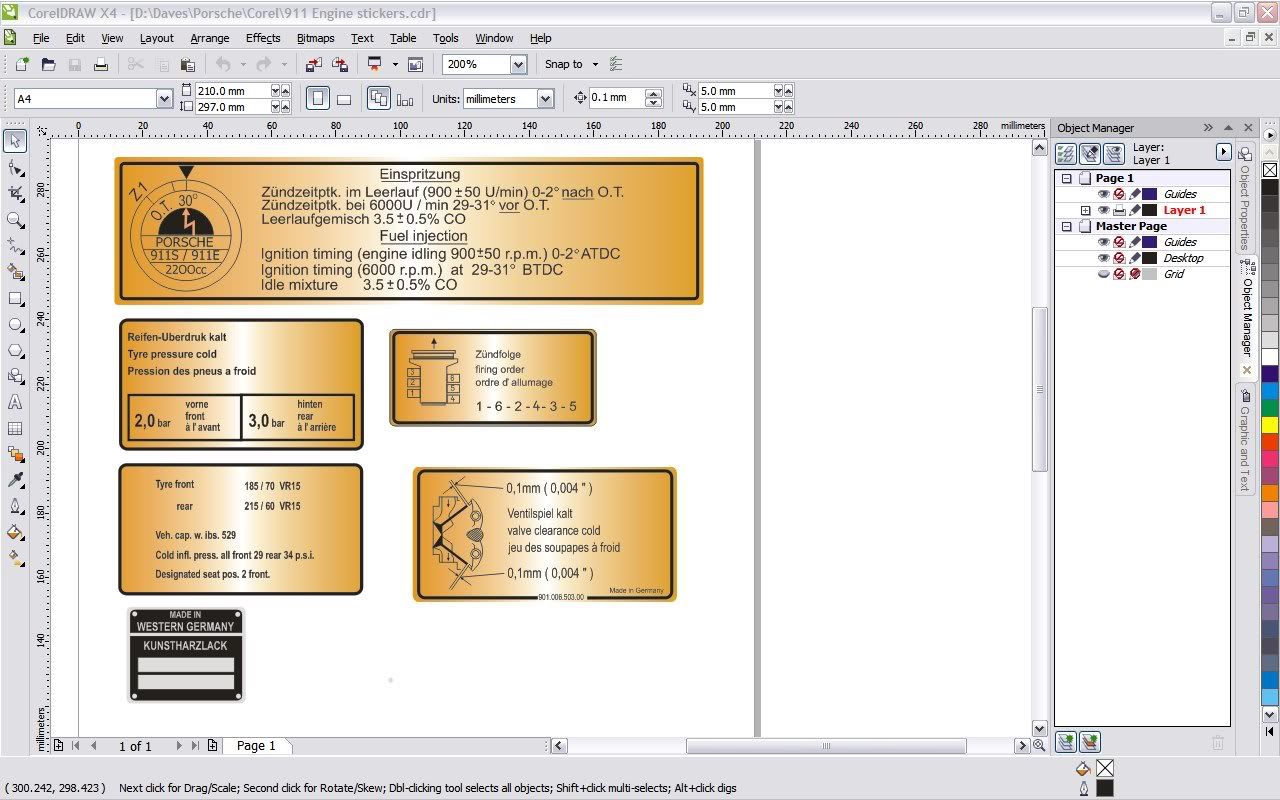Image resolution: width=1280 pixels, height=800 pixels.
Task: Select the Interactive Fill tool
Action: [15, 558]
